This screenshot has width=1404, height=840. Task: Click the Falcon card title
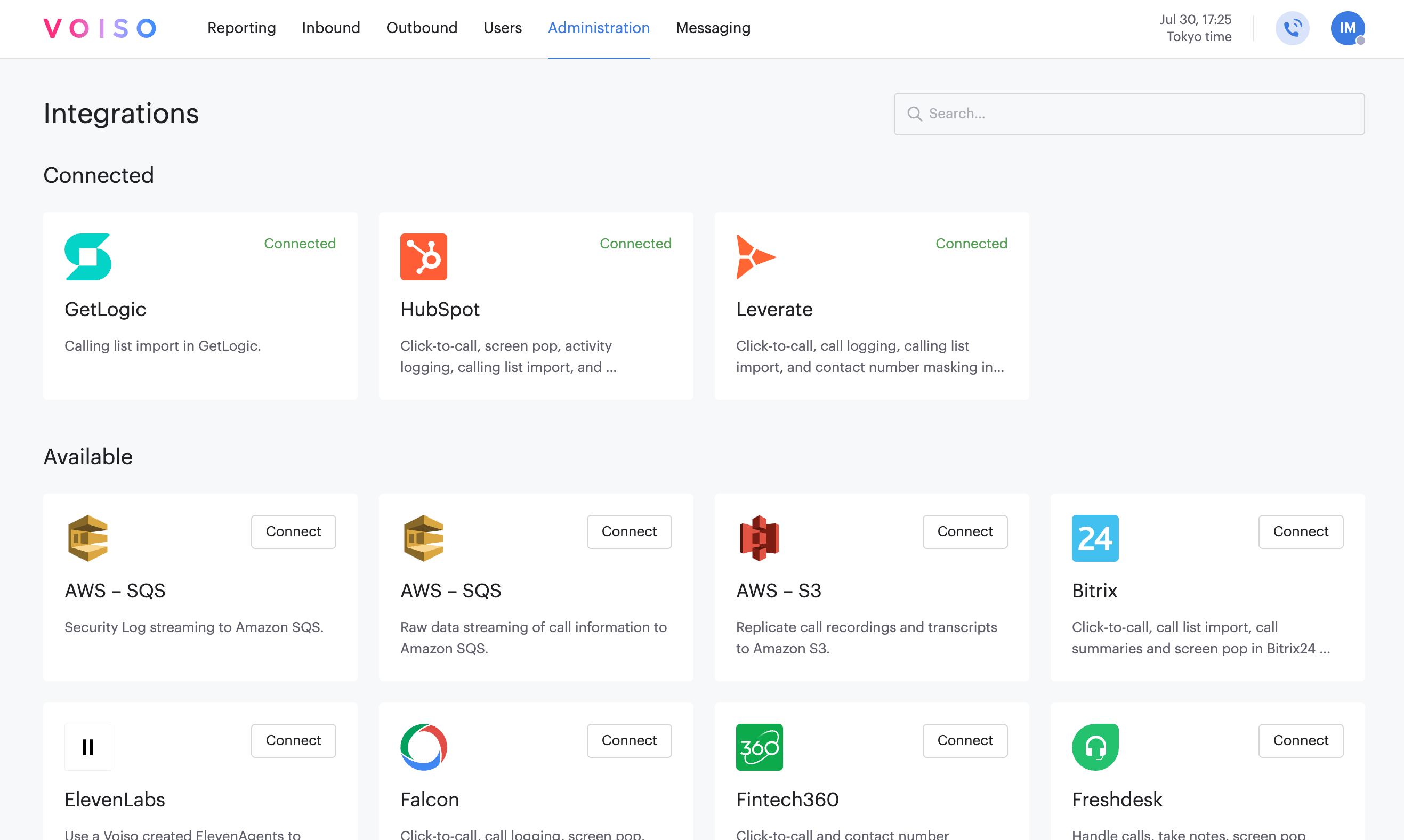(430, 800)
